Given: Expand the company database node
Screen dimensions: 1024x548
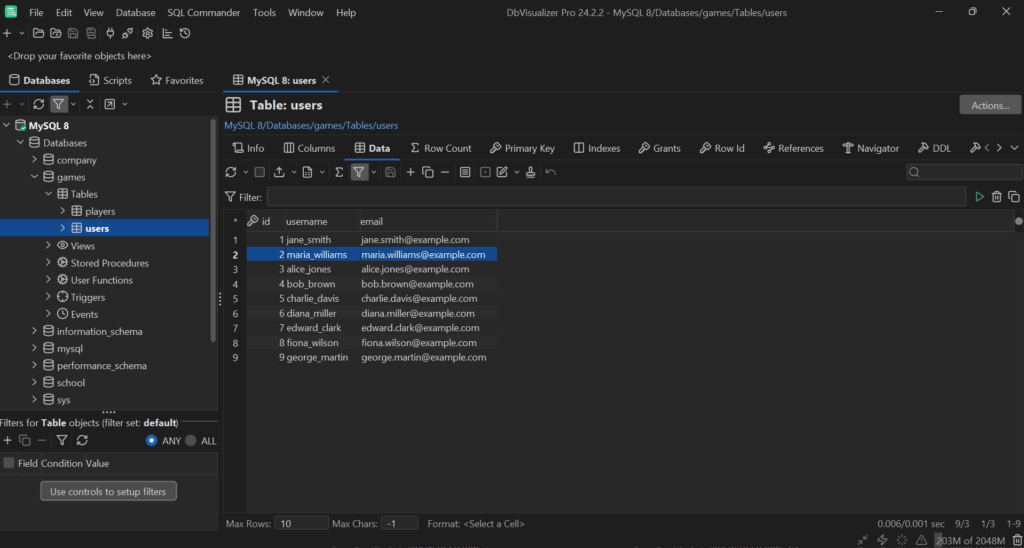Looking at the screenshot, I should coord(35,160).
